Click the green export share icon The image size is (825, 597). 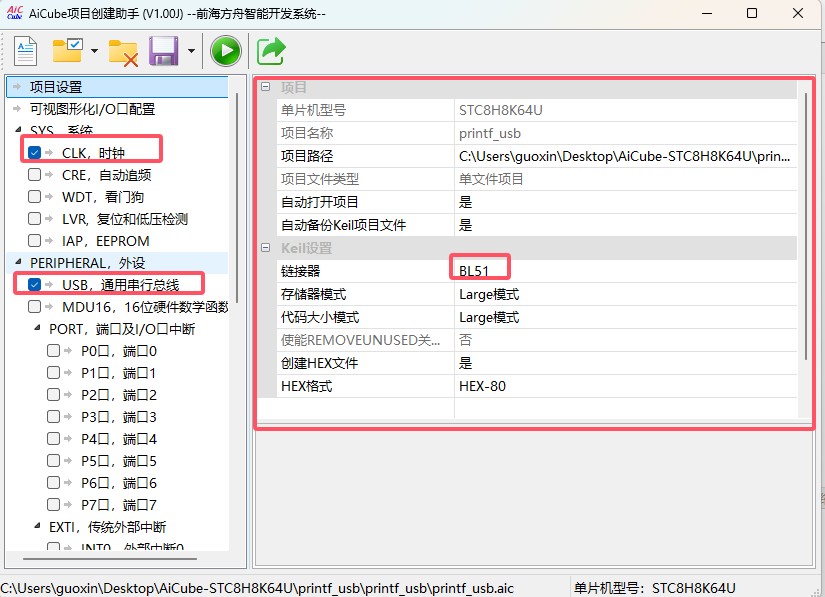pyautogui.click(x=271, y=51)
